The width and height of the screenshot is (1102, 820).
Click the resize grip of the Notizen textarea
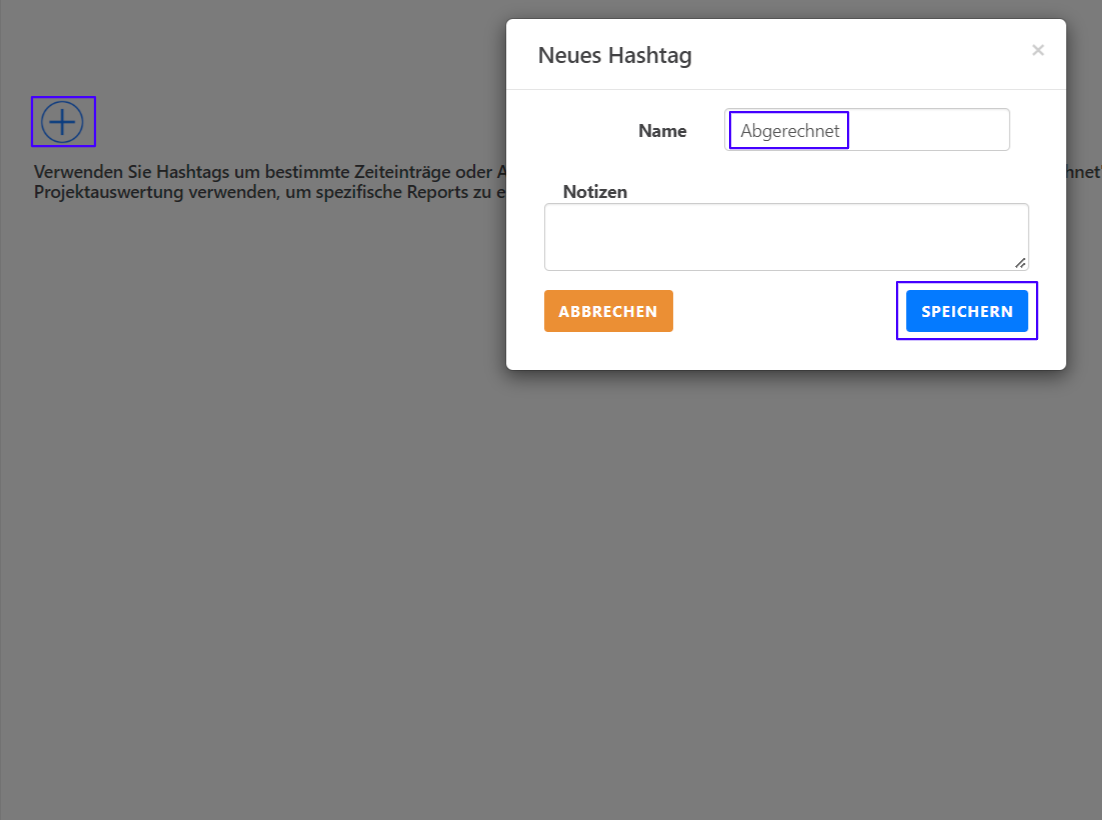(1019, 262)
